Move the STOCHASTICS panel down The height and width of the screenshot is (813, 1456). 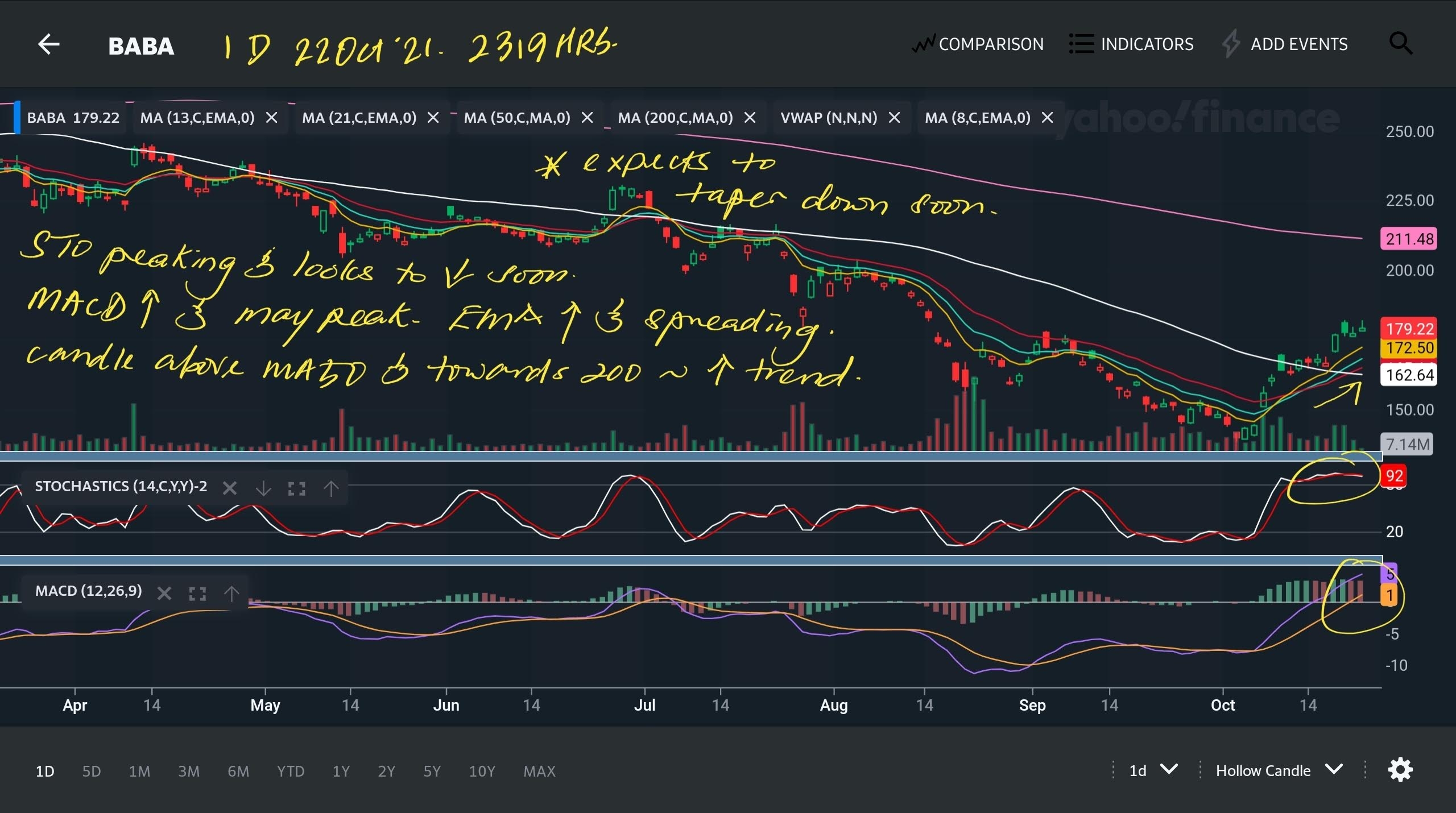(263, 488)
